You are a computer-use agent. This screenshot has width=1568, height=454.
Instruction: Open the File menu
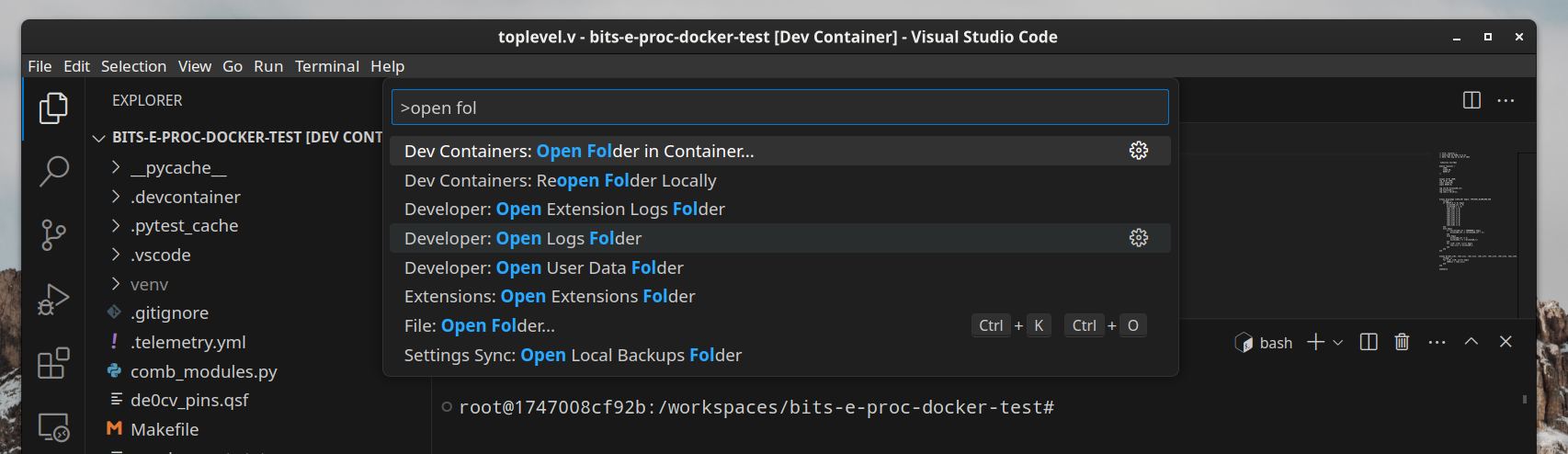(x=40, y=66)
